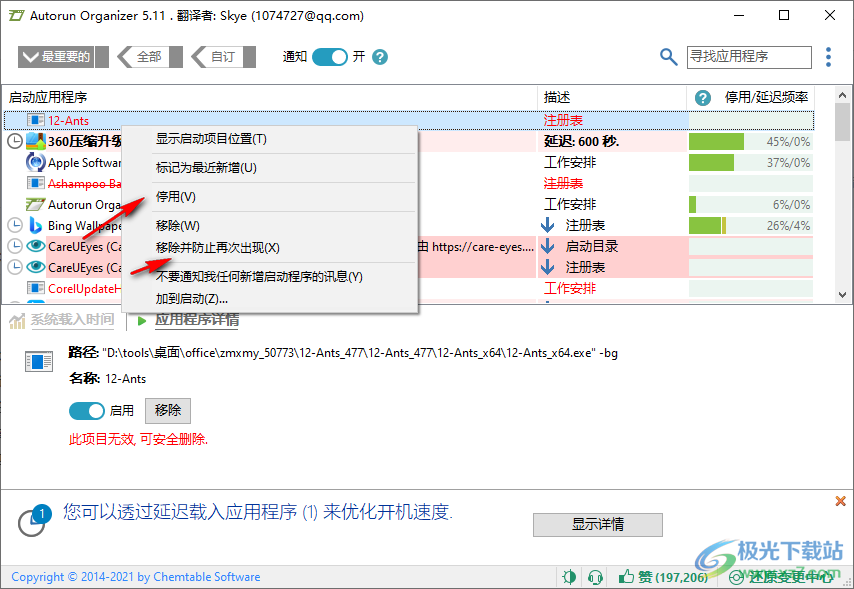
Task: Switch to the 应用程序详情 tab
Action: [197, 320]
